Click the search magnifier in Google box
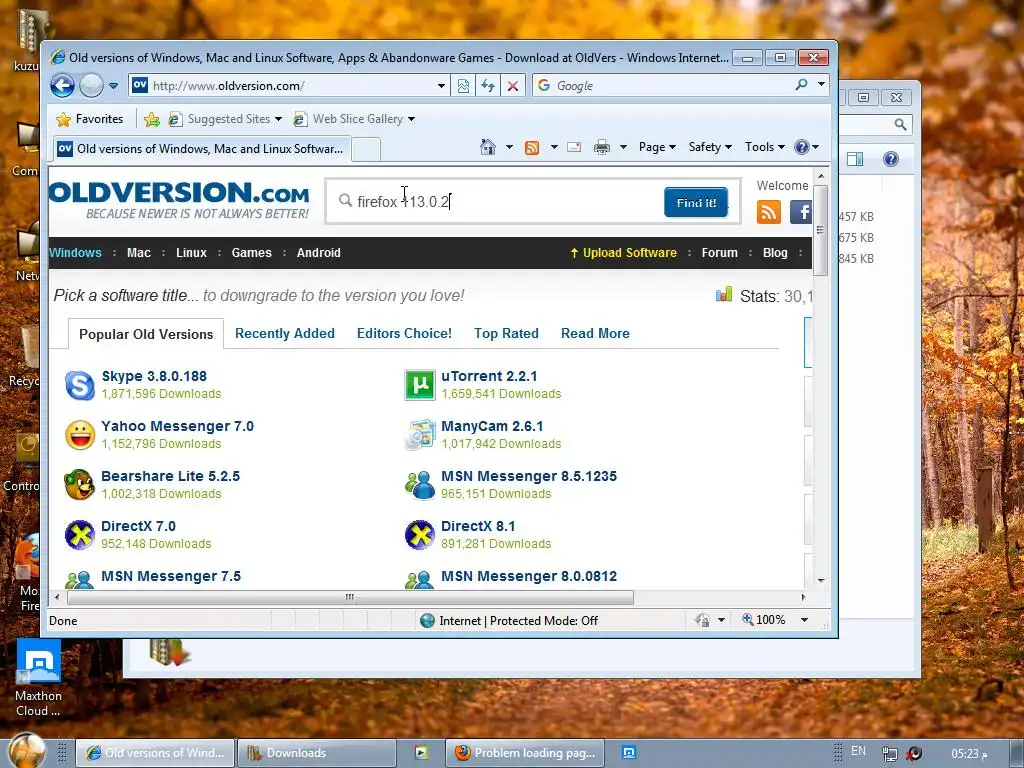 (801, 85)
